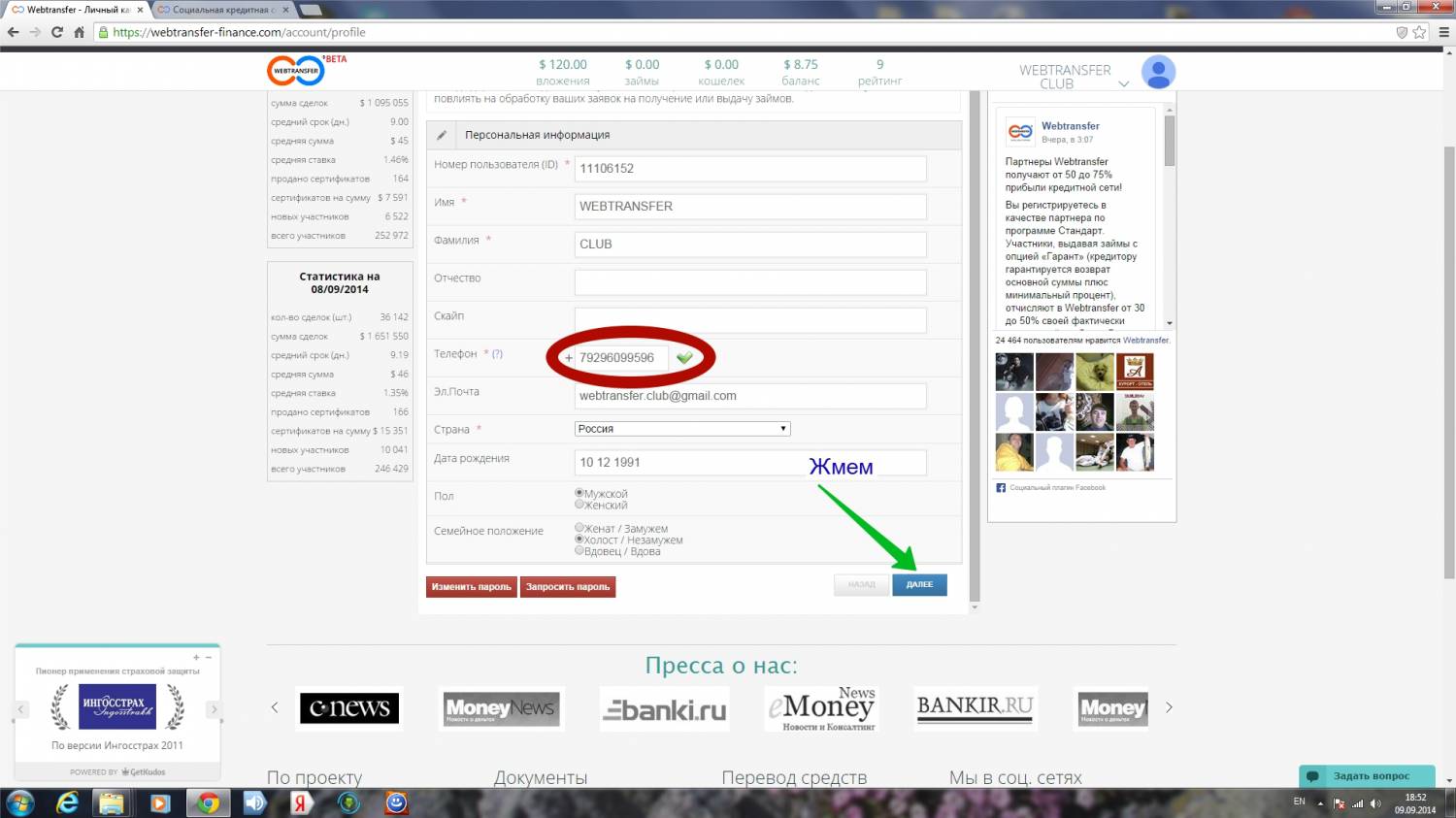The image size is (1456, 818).
Task: Select Женат / Замужем marital status
Action: tap(579, 528)
